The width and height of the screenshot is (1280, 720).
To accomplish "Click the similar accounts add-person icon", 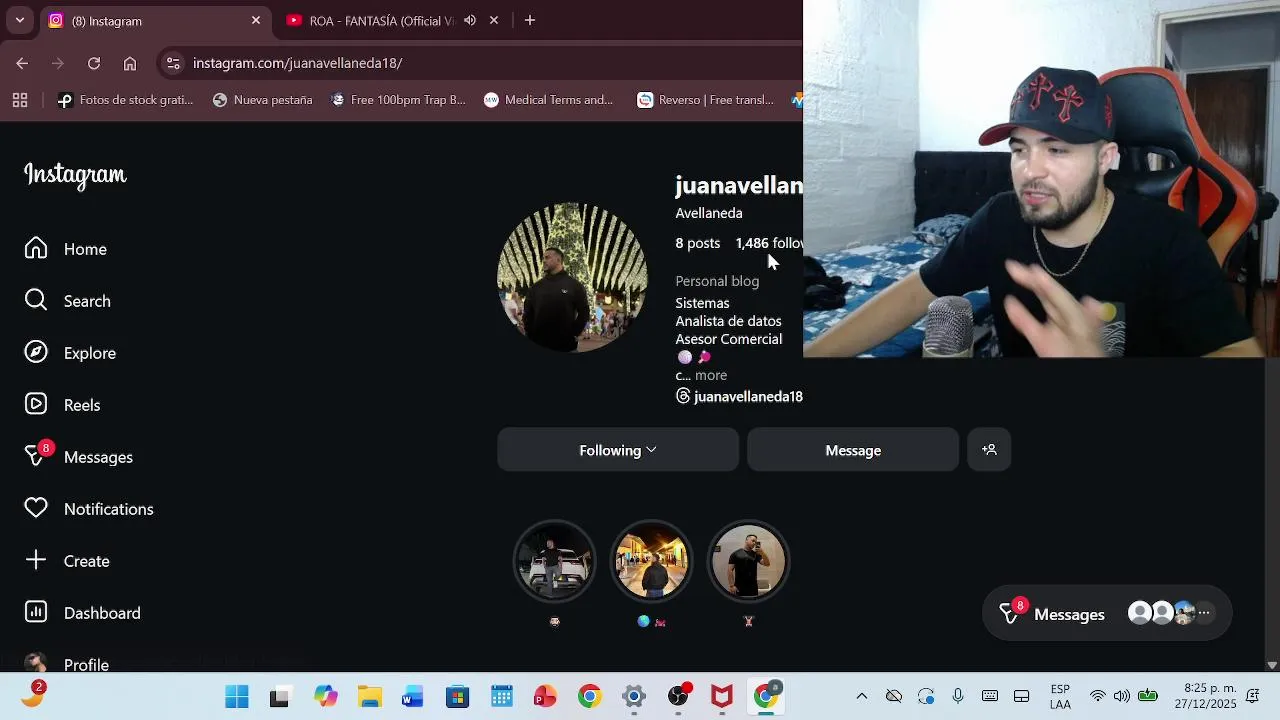I will click(x=989, y=450).
